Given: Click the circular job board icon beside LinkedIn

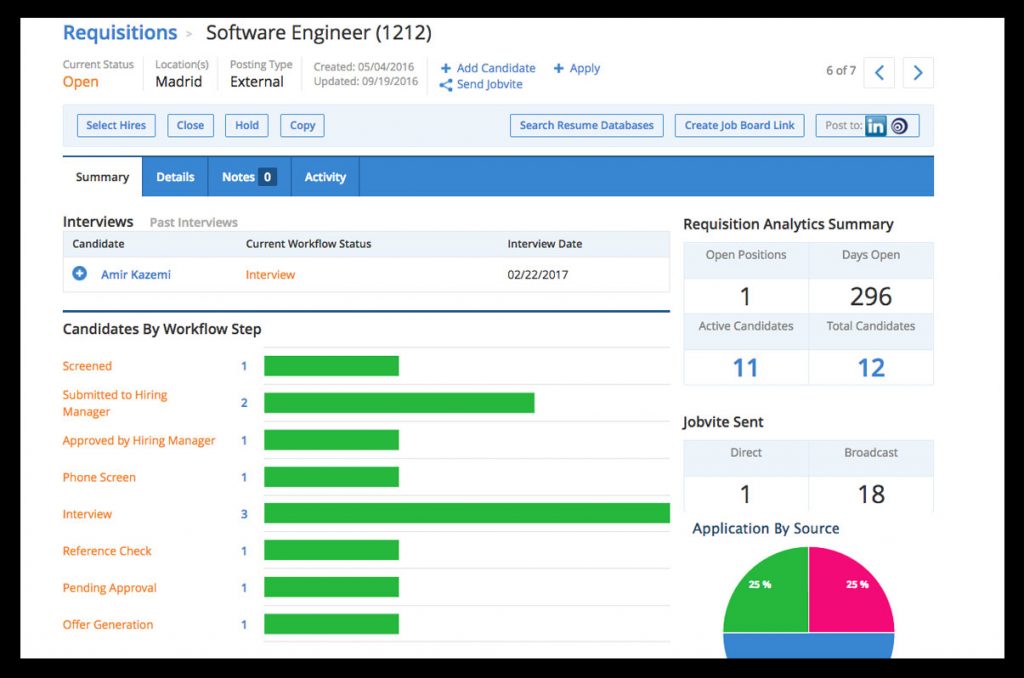Looking at the screenshot, I should pos(899,125).
